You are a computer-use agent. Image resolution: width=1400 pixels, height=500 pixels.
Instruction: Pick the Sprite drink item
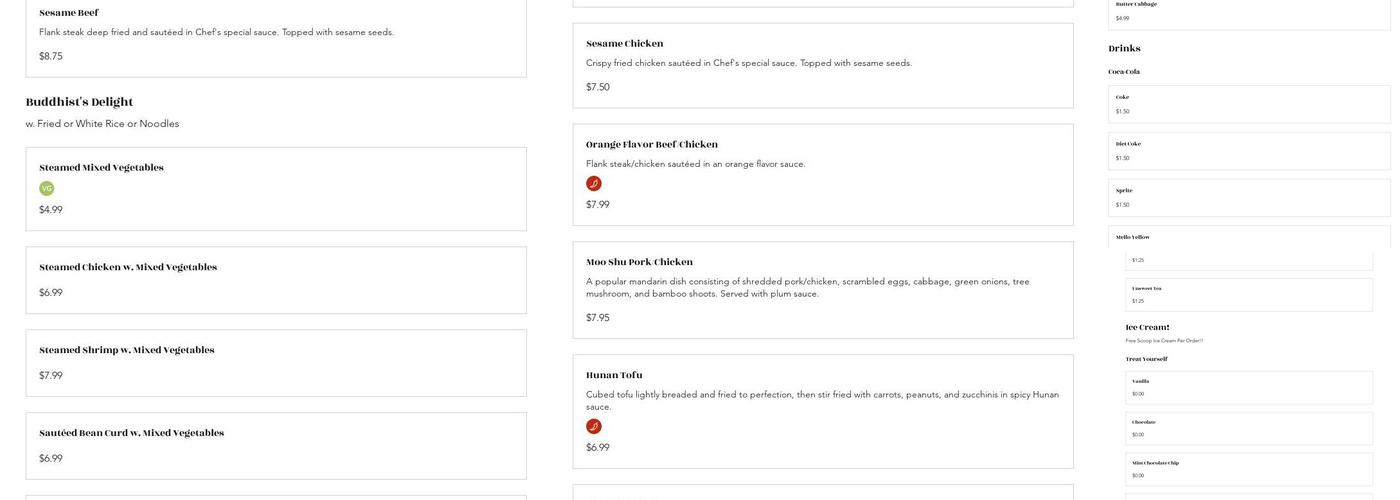click(x=1124, y=191)
